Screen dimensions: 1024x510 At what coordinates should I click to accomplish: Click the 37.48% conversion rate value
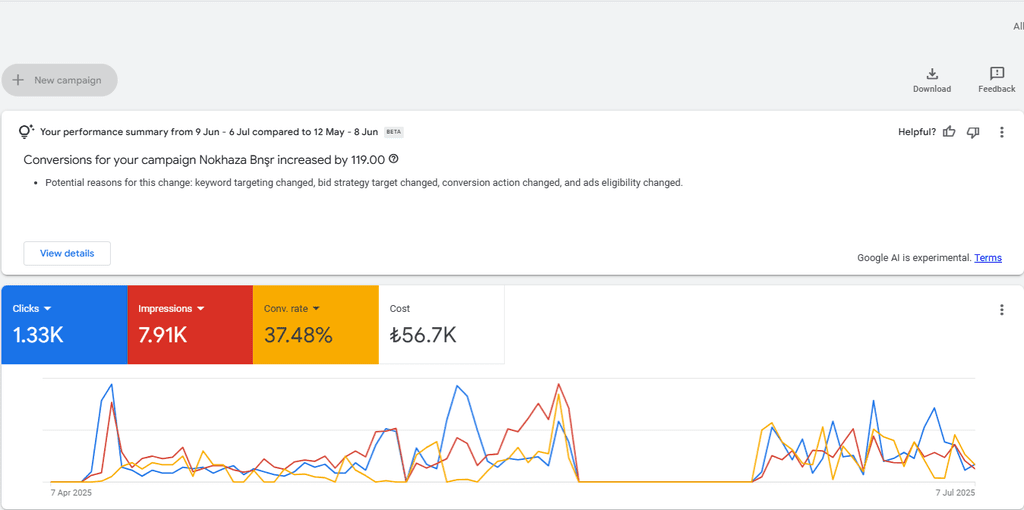[x=298, y=336]
